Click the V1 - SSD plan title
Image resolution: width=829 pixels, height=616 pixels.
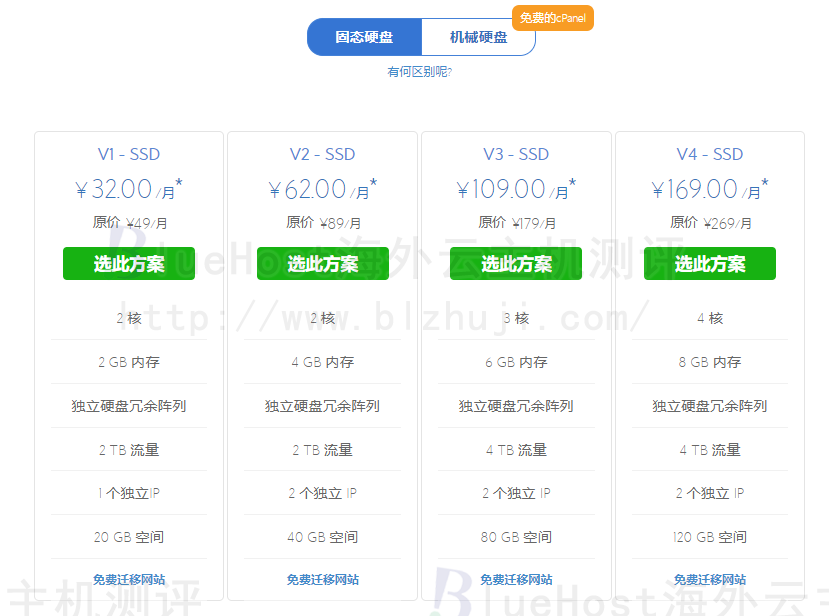[129, 154]
